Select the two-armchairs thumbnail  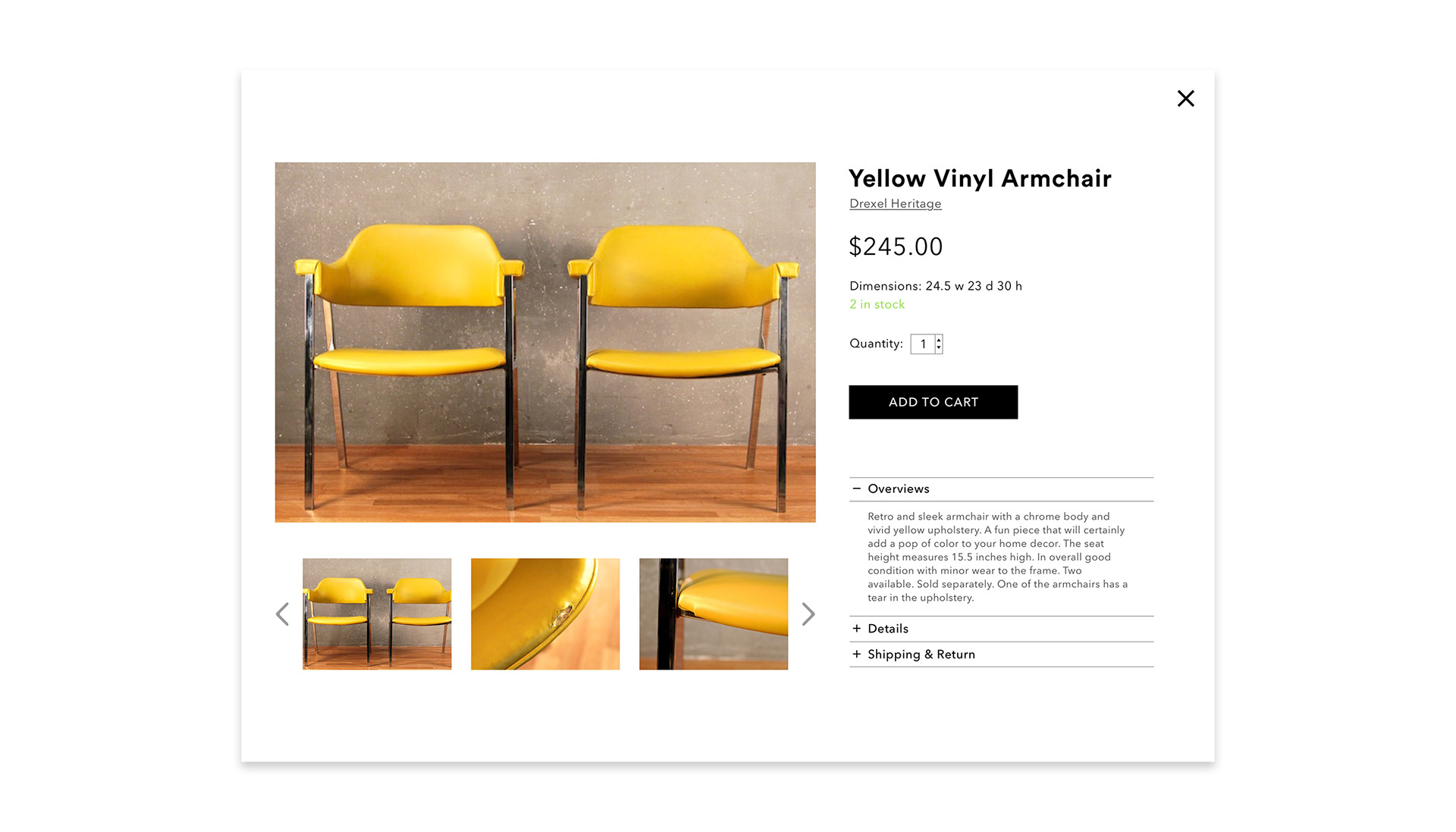(x=377, y=614)
